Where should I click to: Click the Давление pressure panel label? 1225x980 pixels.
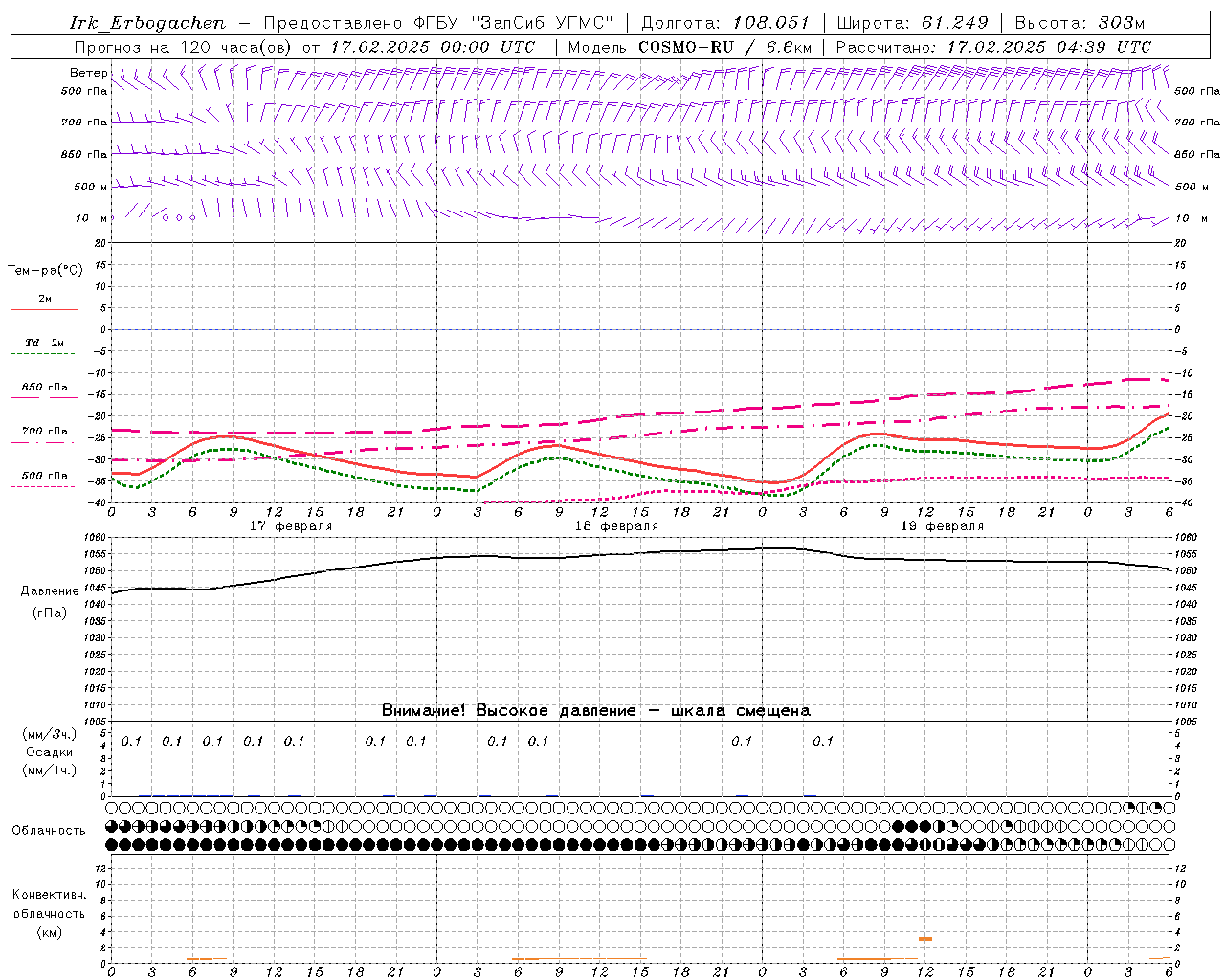pyautogui.click(x=50, y=591)
